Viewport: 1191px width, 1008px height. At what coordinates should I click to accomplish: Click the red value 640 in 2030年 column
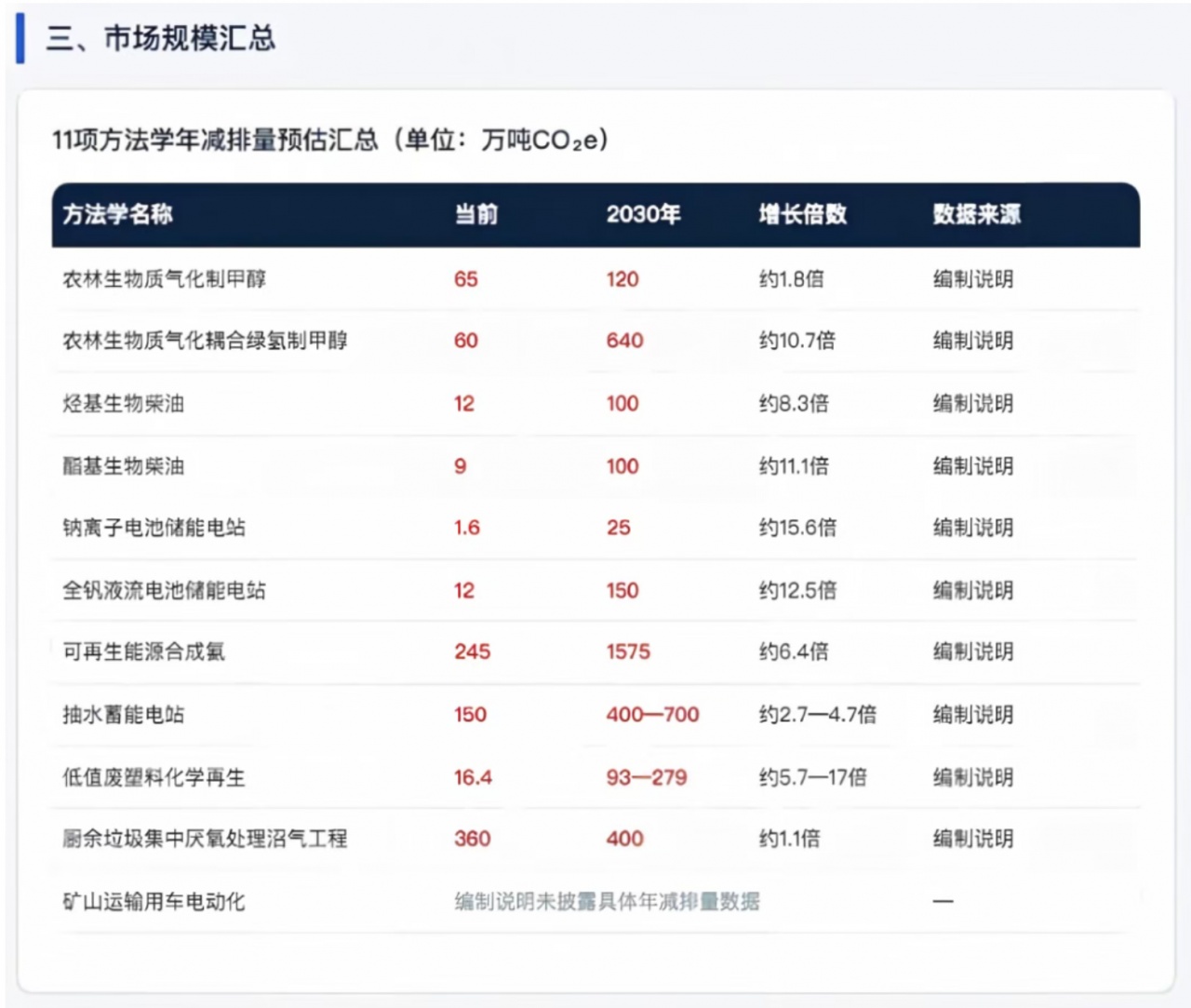click(x=625, y=341)
